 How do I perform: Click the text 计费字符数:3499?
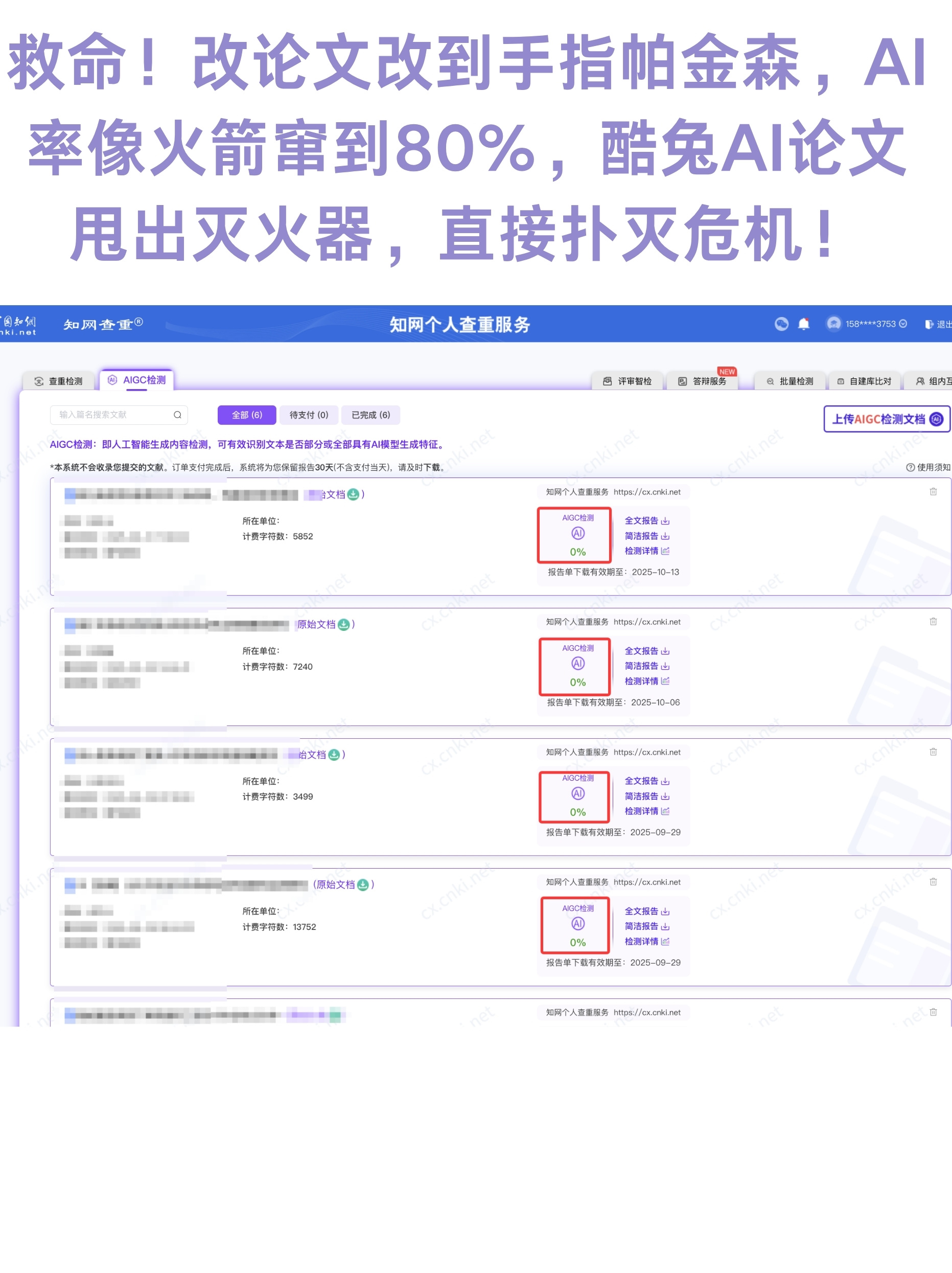coord(278,797)
